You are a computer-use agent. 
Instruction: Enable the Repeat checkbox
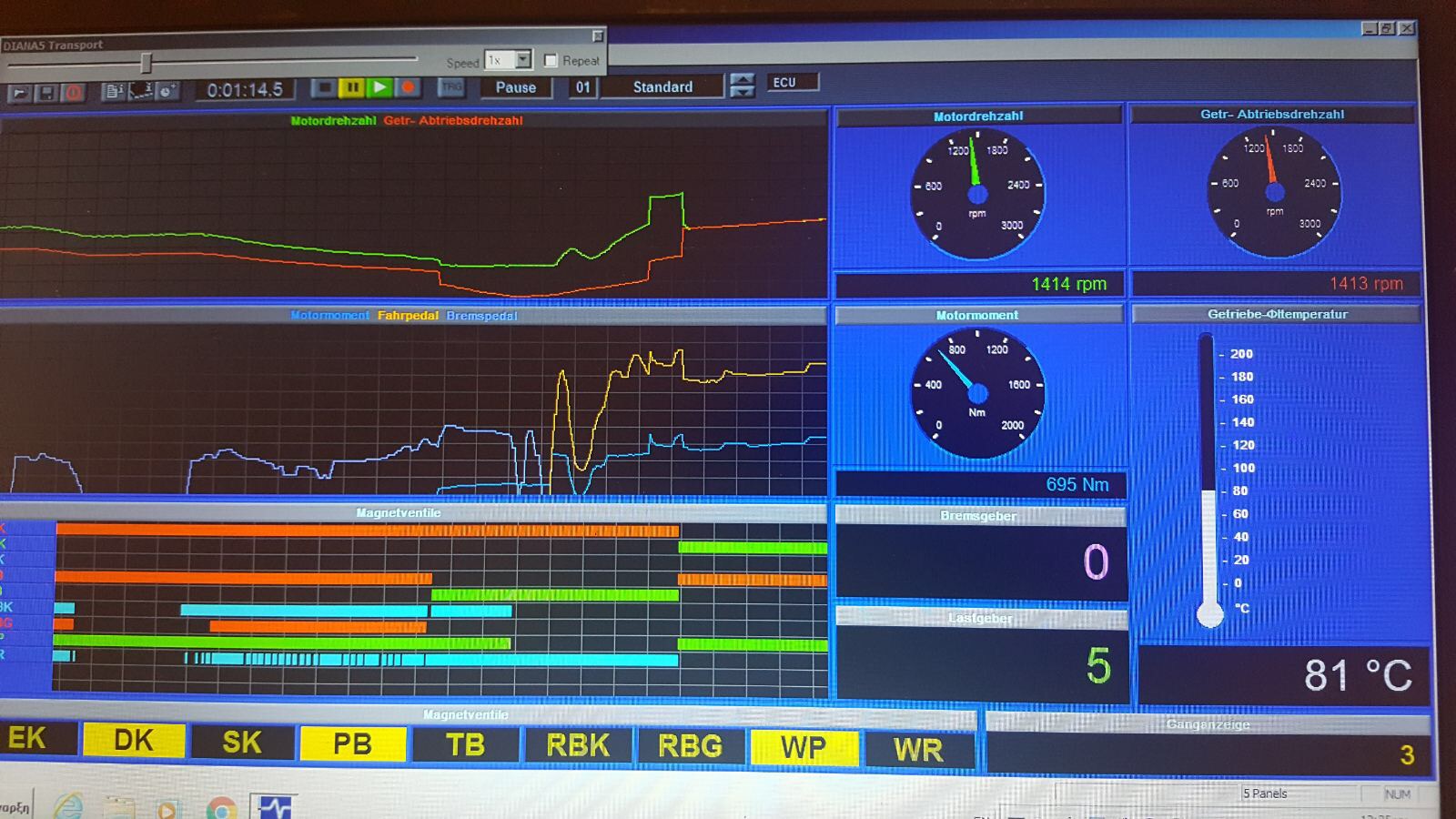[x=551, y=60]
